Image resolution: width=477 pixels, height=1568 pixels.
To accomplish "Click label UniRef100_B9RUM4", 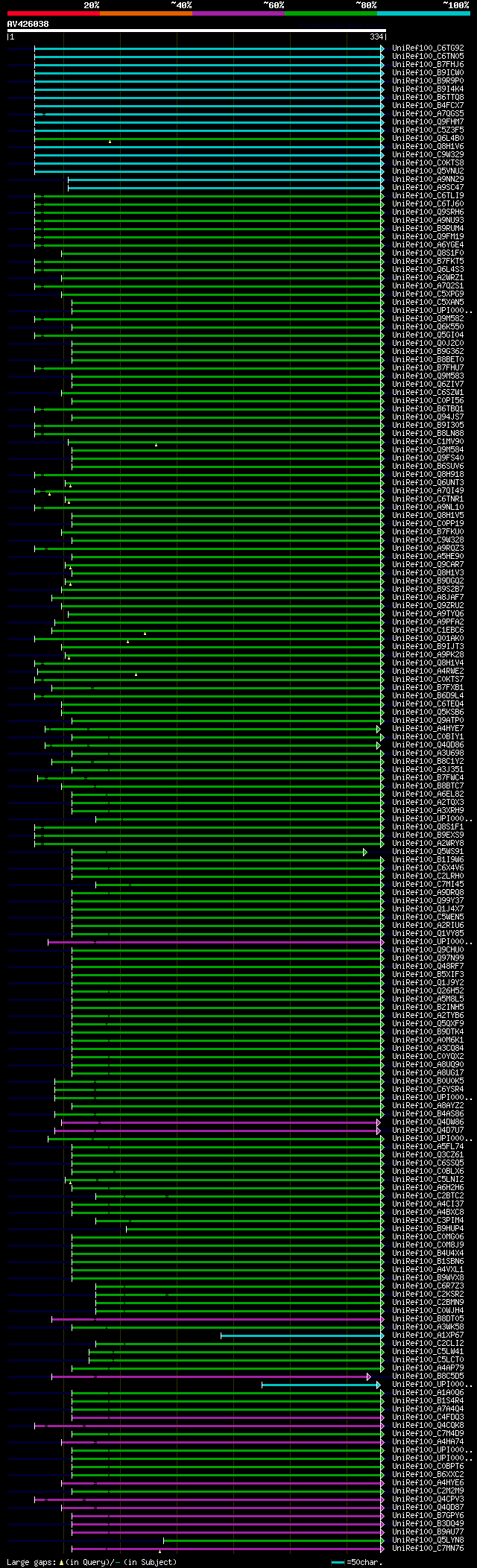I will [x=428, y=229].
